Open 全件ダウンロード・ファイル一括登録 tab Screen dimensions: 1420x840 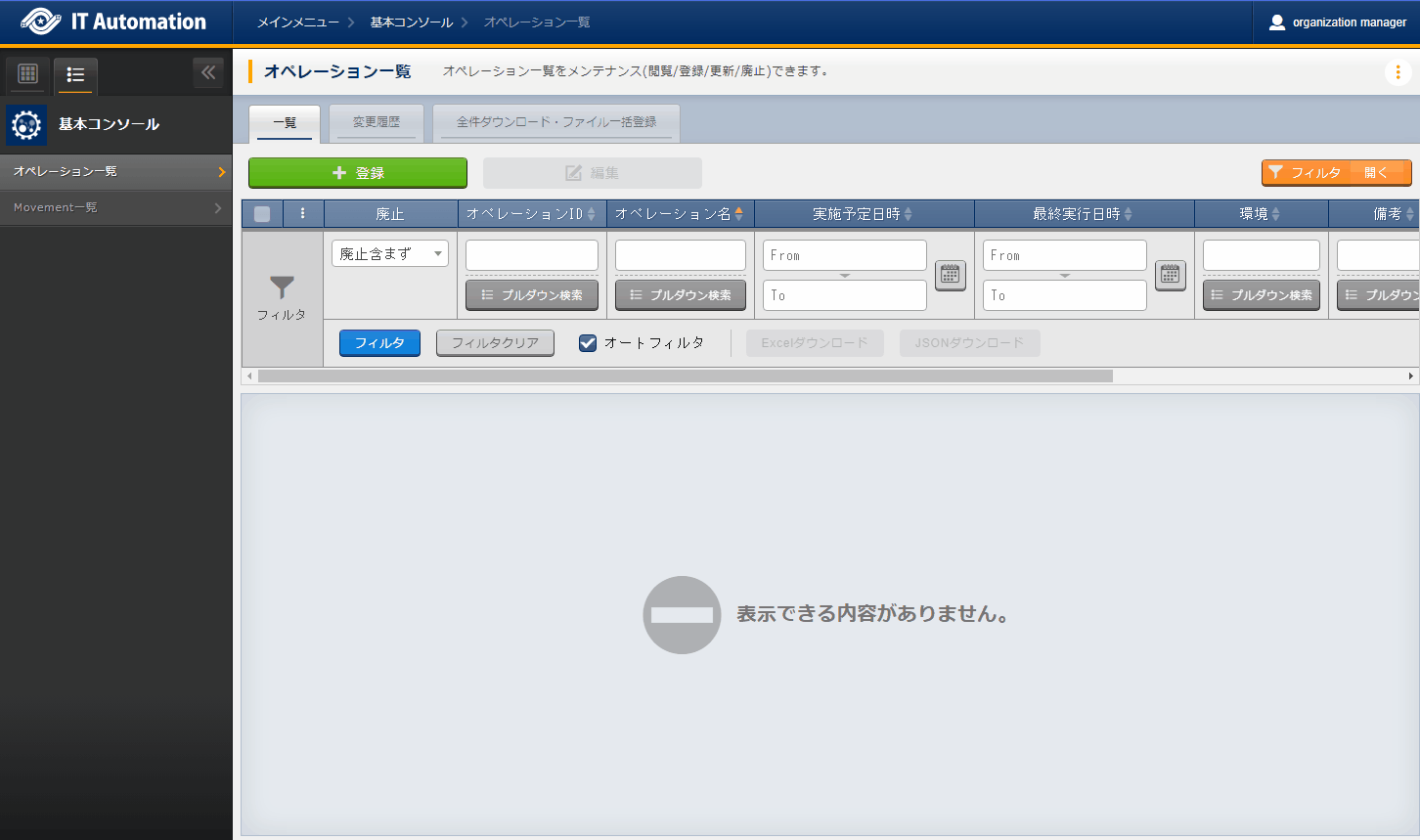555,122
